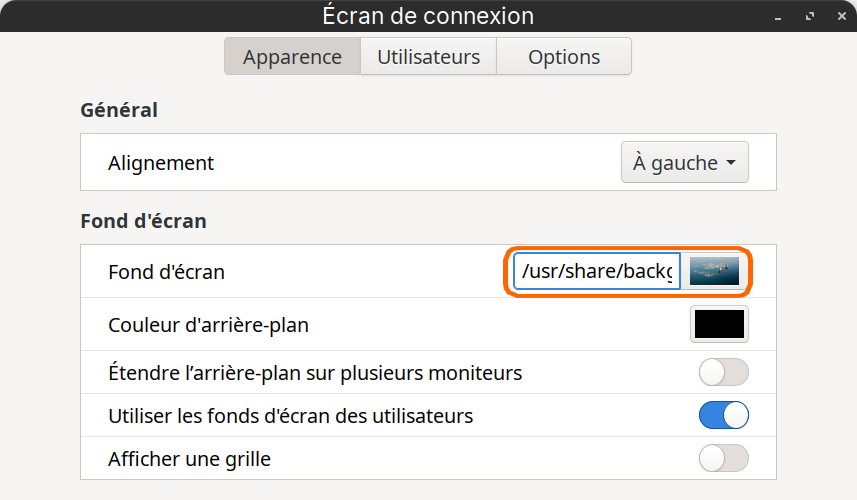Enable stretching background across multiple monitors

[x=724, y=372]
